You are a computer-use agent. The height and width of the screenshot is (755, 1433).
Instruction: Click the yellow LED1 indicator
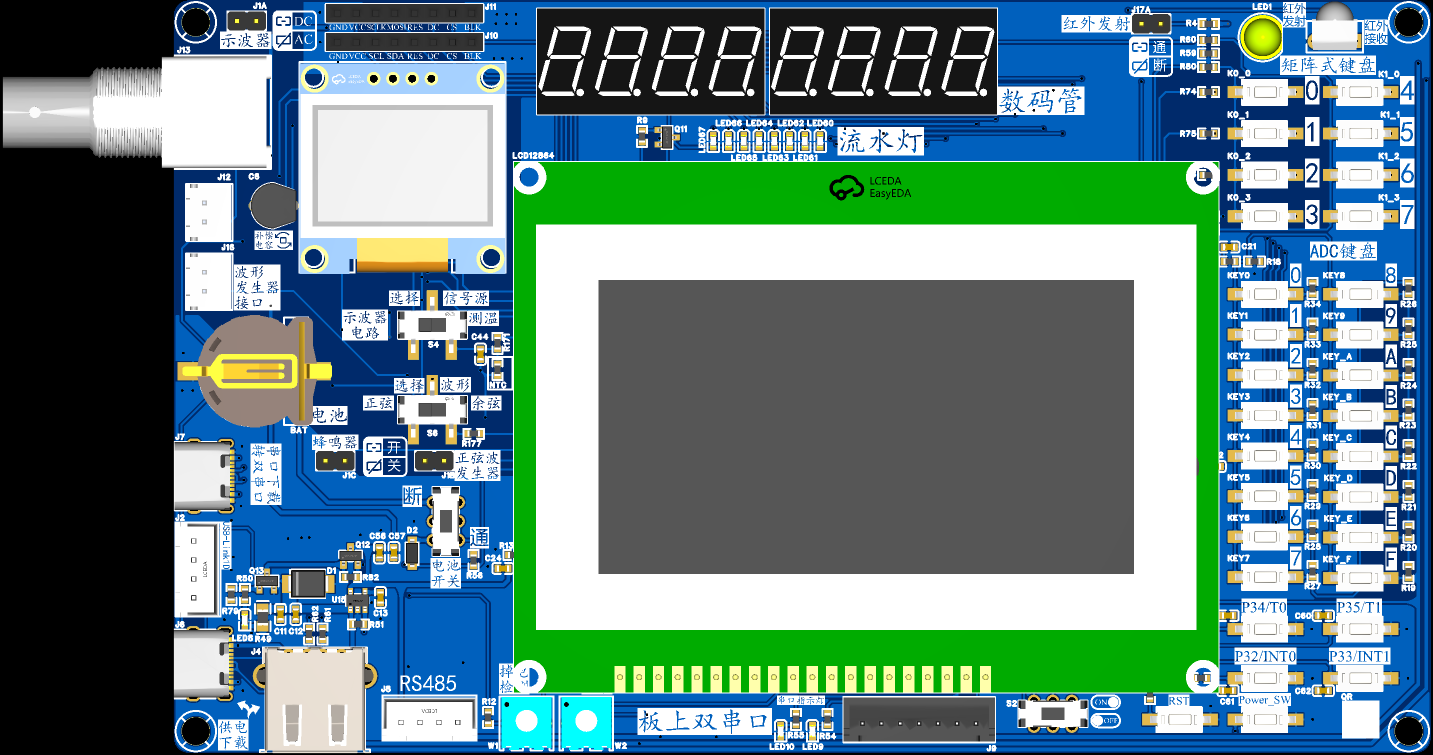pyautogui.click(x=1261, y=37)
